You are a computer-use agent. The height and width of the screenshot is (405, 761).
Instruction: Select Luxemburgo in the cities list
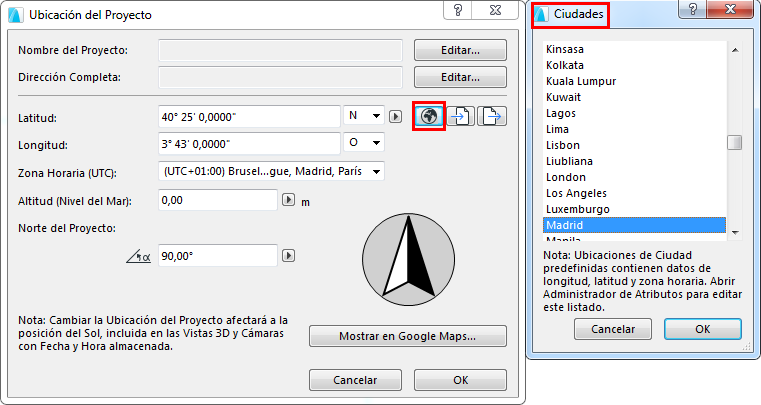(634, 209)
